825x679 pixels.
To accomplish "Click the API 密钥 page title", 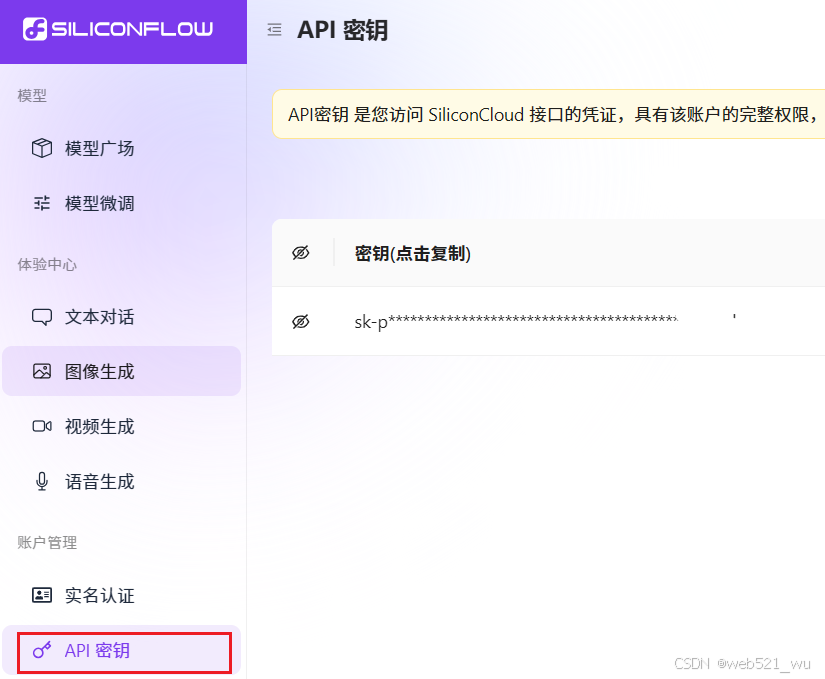I will point(343,30).
